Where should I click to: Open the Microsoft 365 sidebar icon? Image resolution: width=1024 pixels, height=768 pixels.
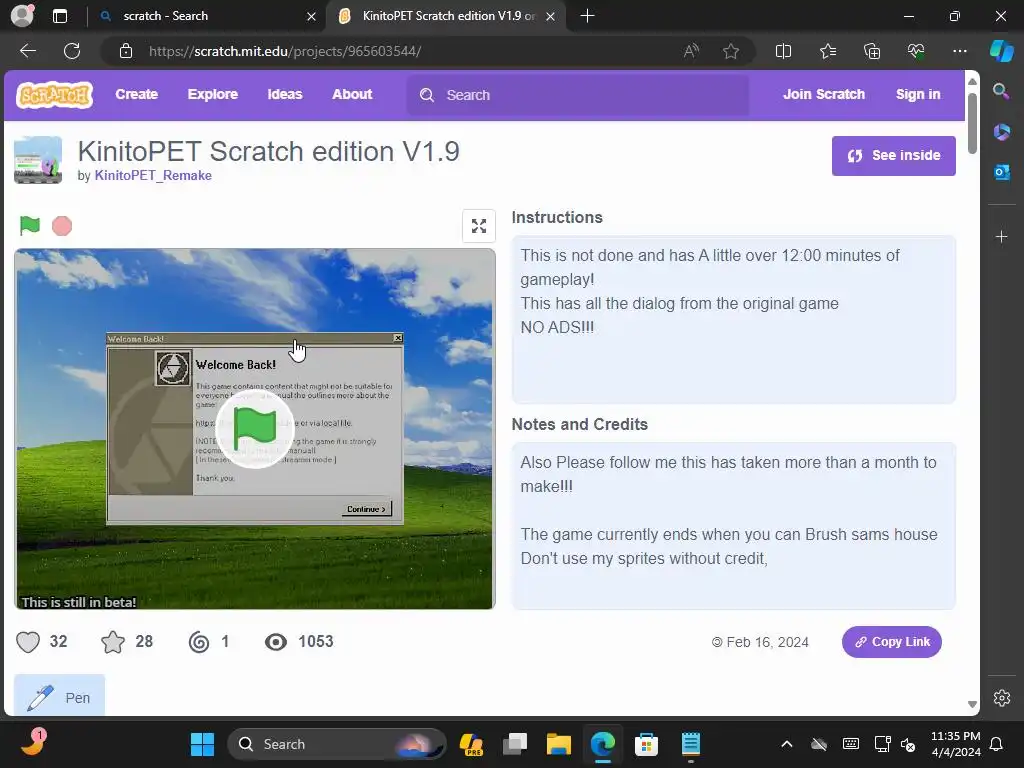pyautogui.click(x=1001, y=132)
